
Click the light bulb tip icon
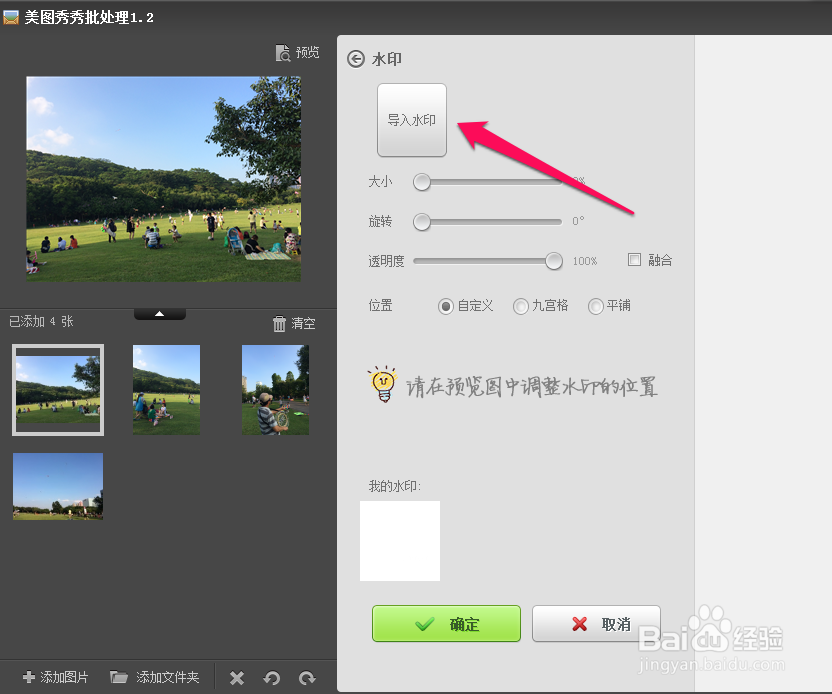tap(383, 384)
